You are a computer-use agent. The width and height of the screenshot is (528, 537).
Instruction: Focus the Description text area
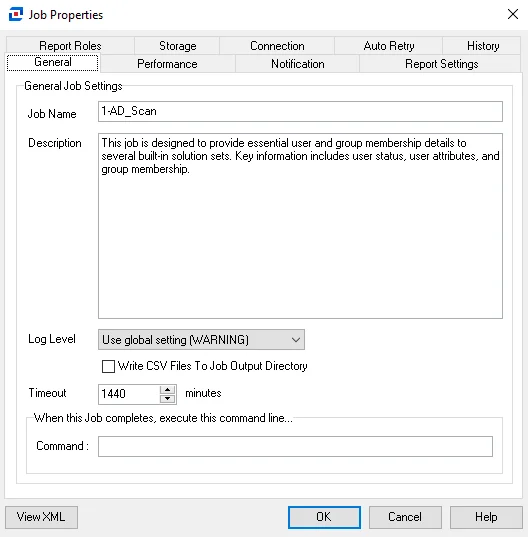tap(300, 226)
